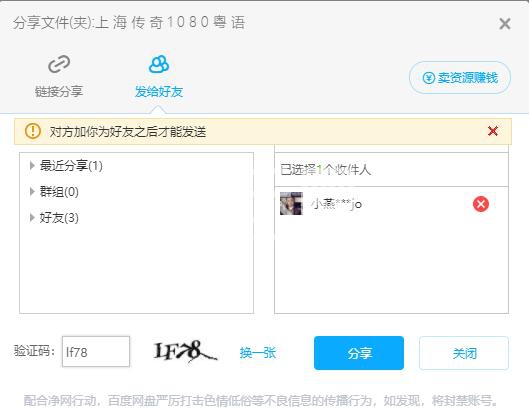
Task: Click the friends group icon
Action: [159, 64]
